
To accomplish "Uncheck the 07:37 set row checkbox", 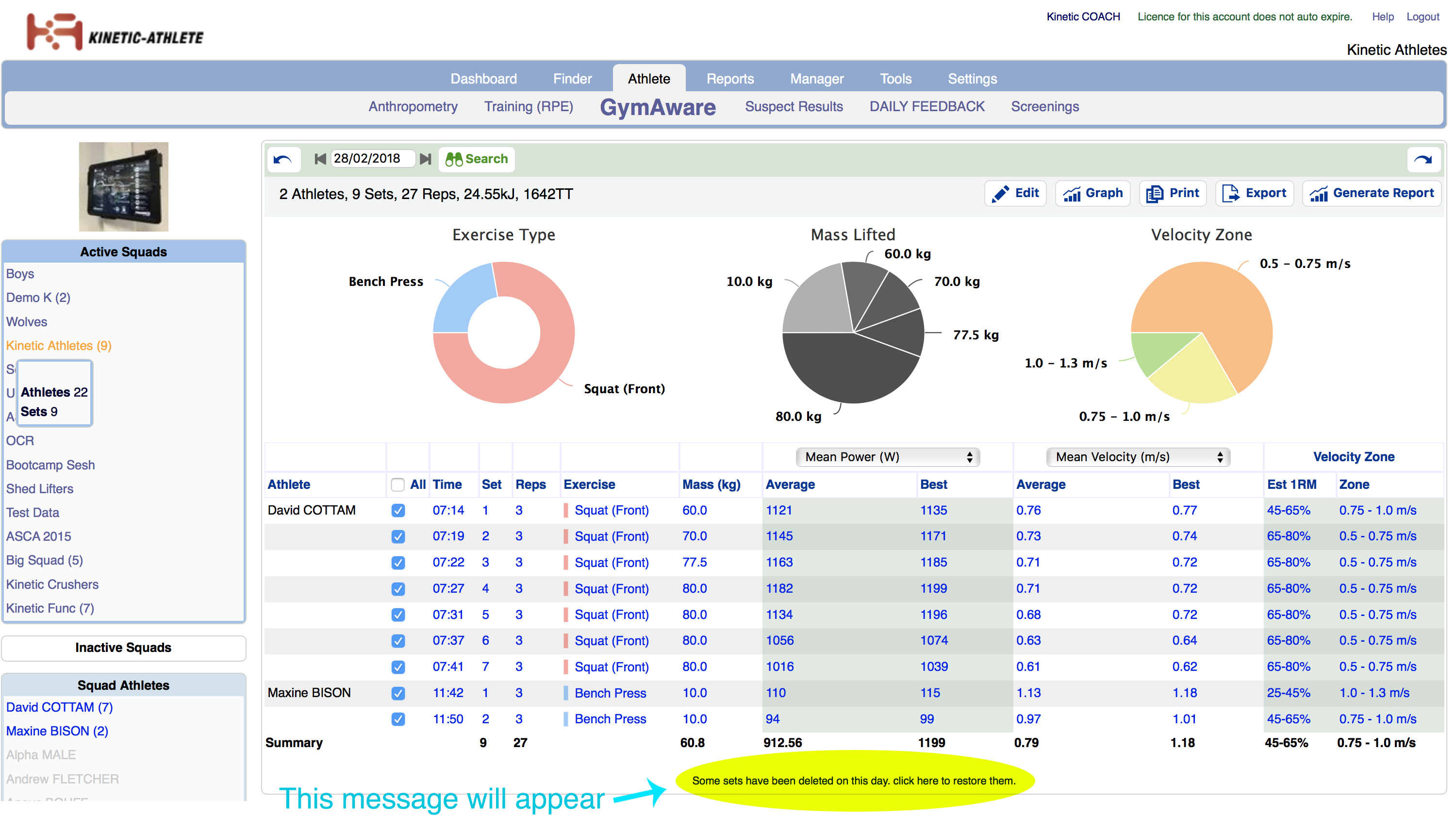I will [398, 641].
